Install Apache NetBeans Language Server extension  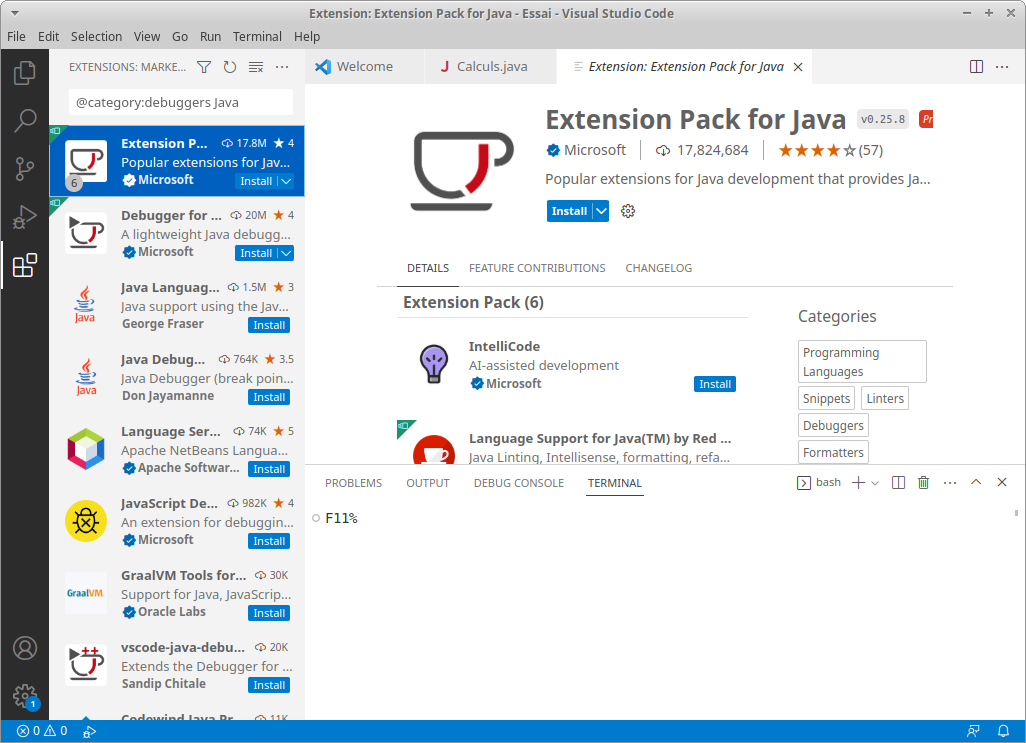point(269,469)
